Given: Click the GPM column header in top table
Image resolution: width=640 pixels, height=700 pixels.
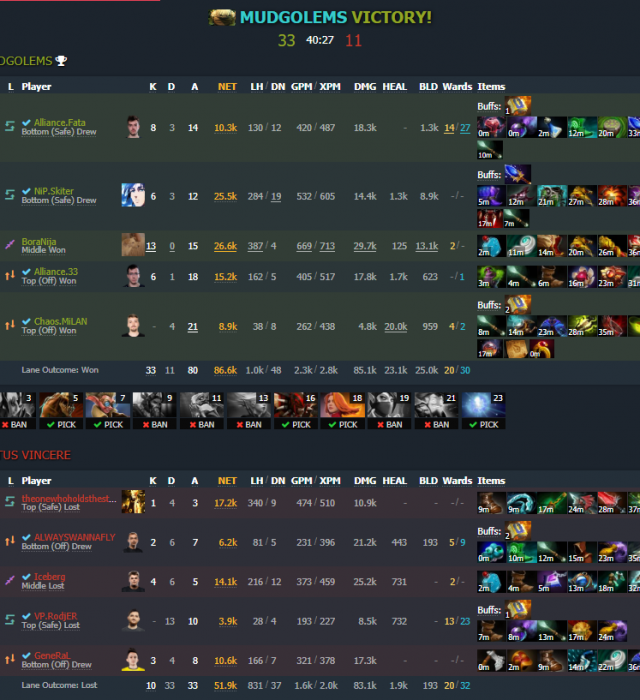Looking at the screenshot, I should [x=301, y=87].
